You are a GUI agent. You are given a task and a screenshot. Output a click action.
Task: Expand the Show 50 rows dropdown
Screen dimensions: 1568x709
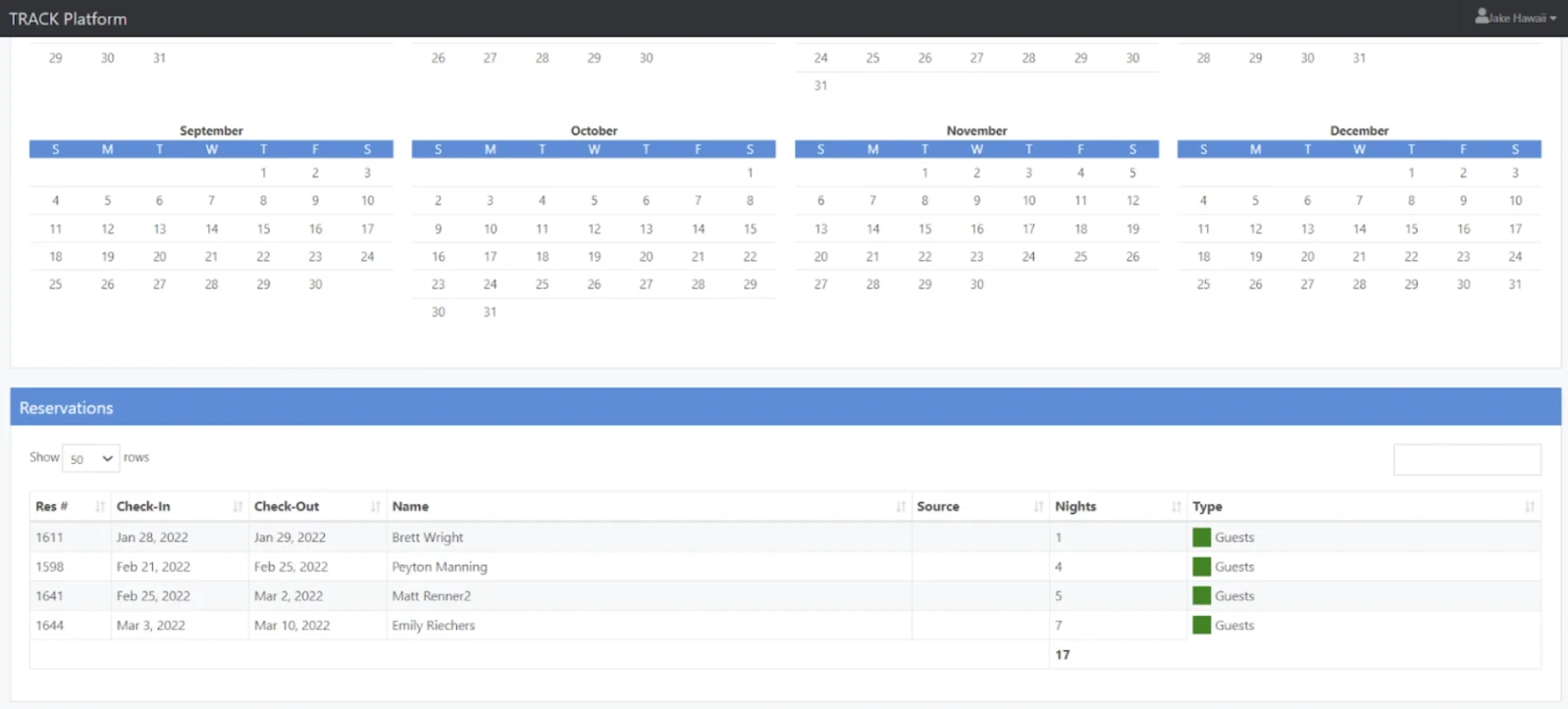coord(90,458)
